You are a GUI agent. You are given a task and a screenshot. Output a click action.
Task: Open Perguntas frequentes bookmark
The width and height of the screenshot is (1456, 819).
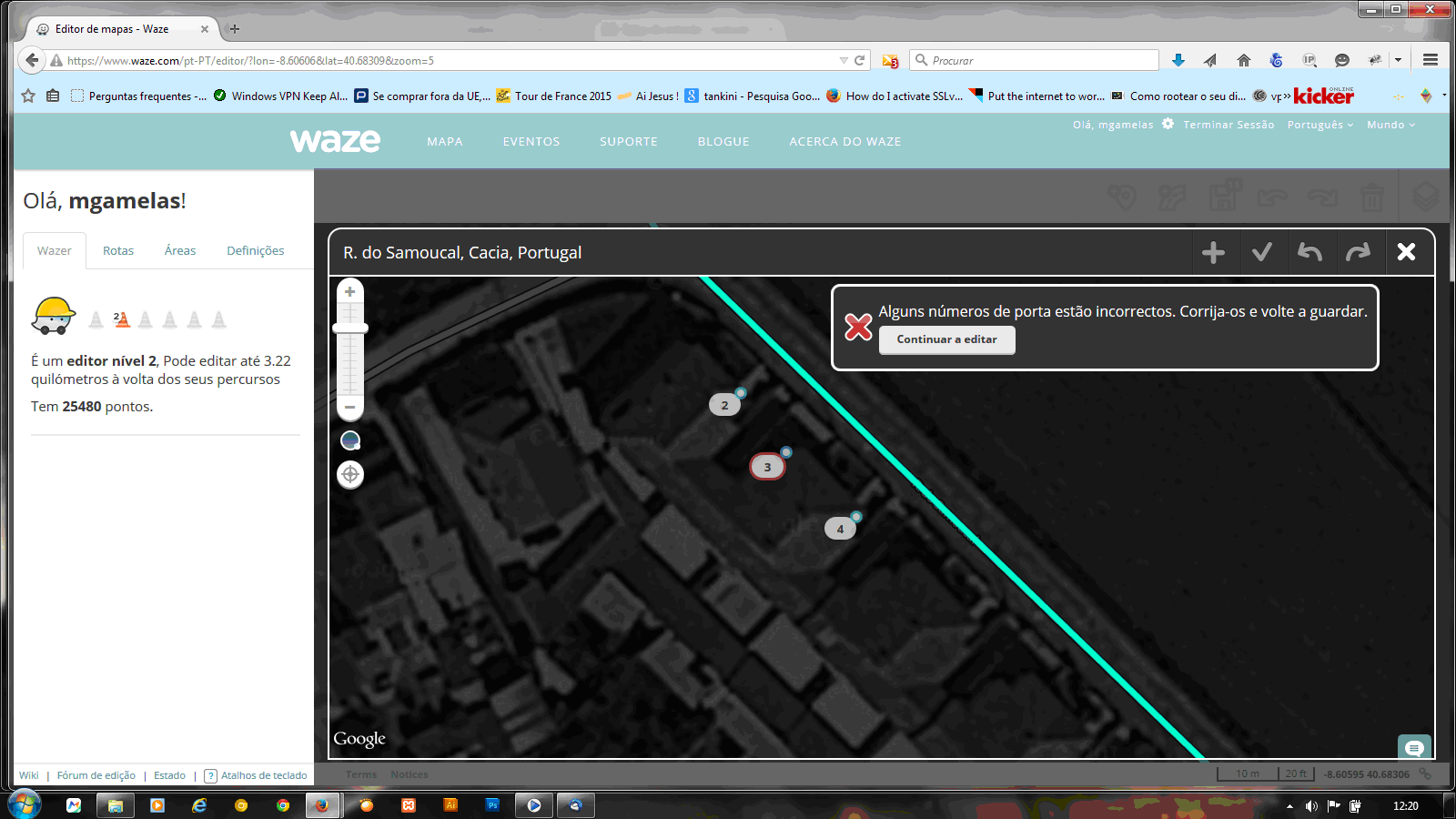138,96
